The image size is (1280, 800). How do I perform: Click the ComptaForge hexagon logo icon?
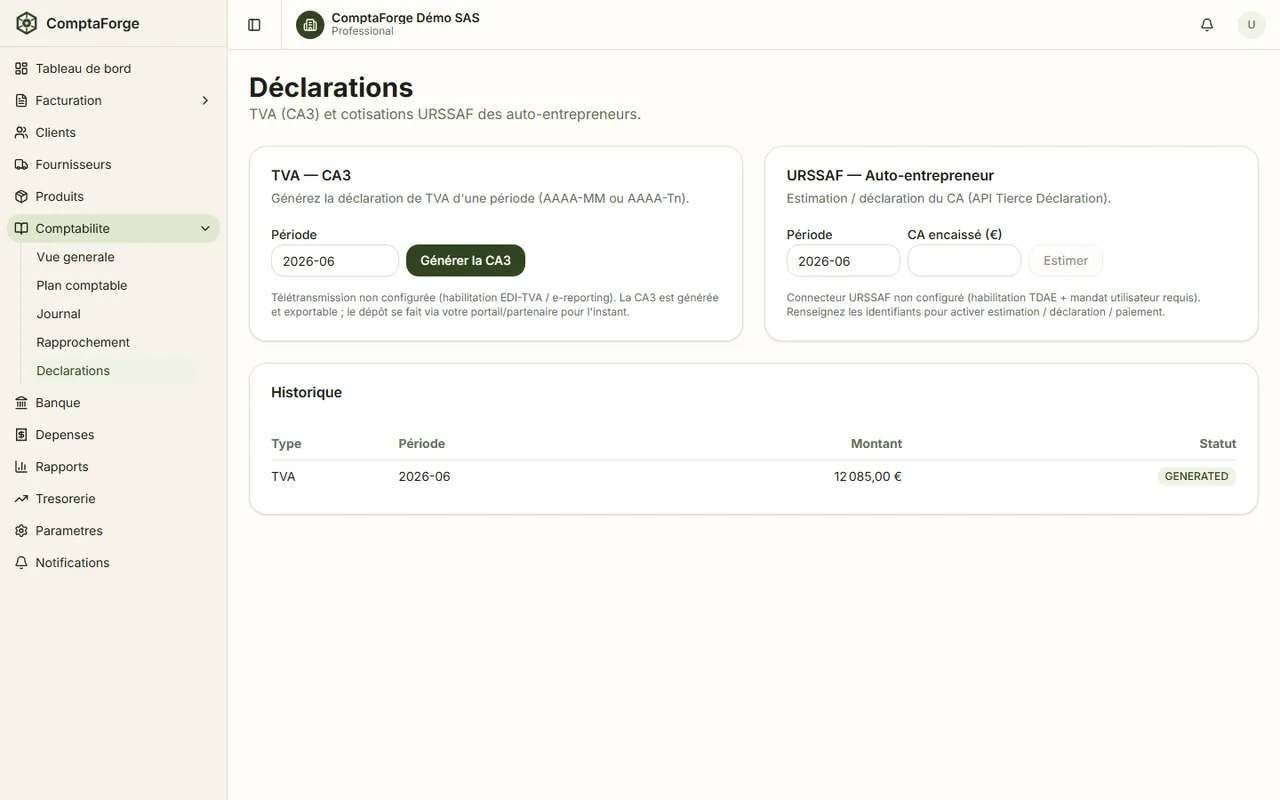click(x=26, y=23)
